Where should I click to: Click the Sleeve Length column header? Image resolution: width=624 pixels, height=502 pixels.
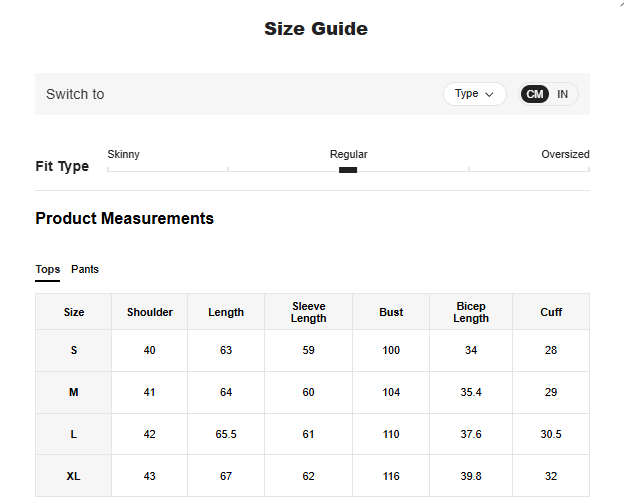308,312
